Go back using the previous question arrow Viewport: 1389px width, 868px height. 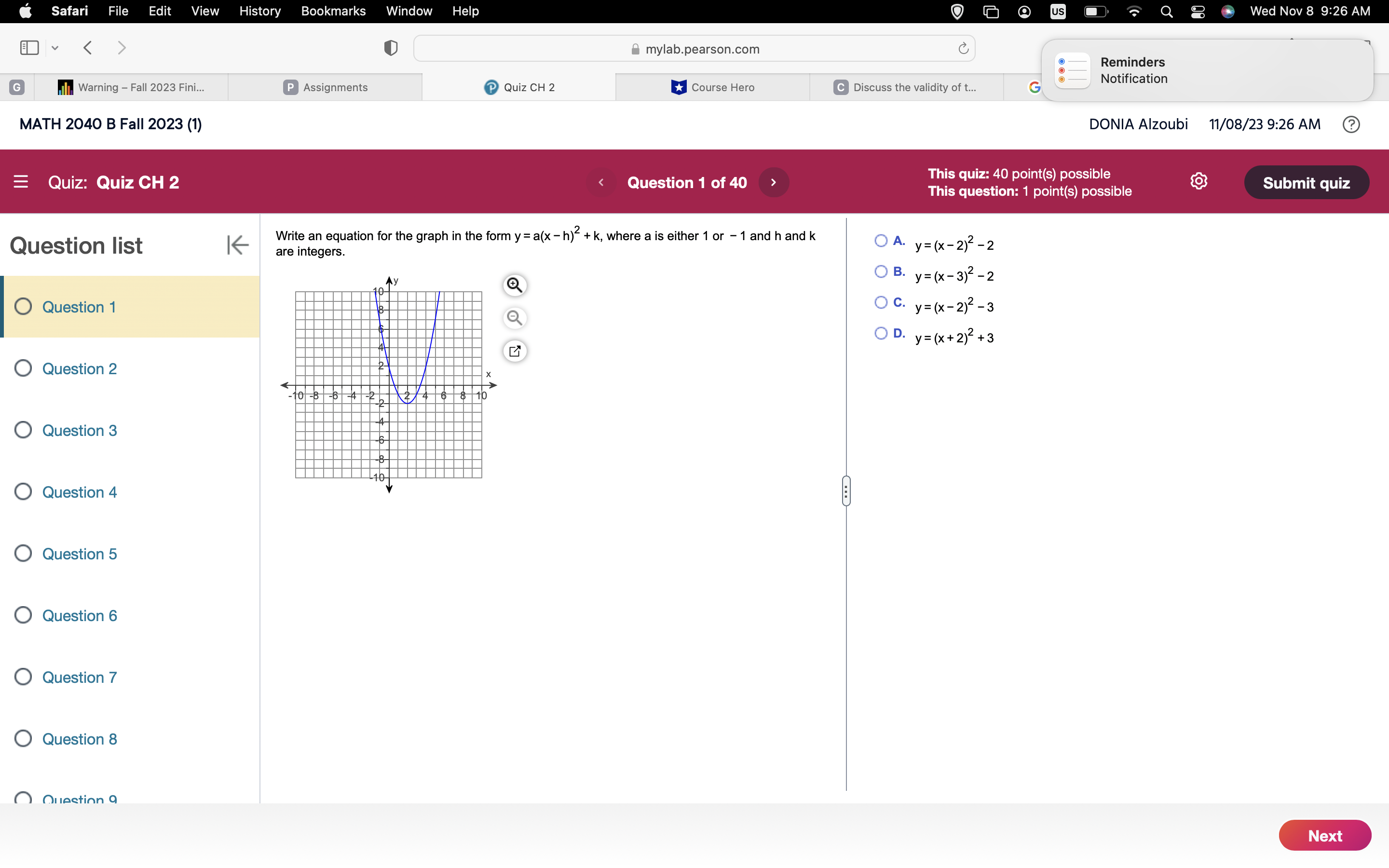click(601, 182)
